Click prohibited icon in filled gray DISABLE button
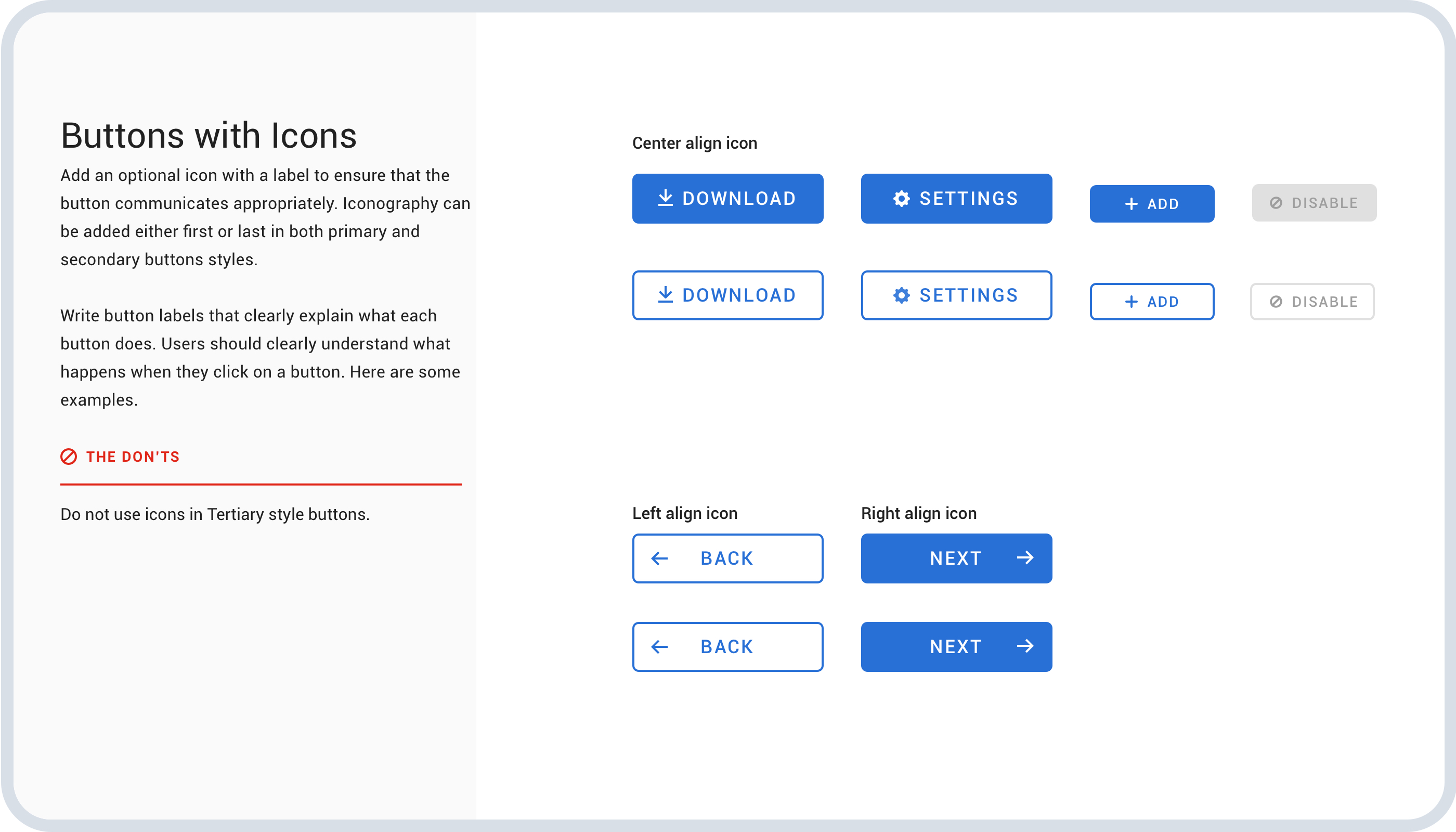 point(1276,203)
